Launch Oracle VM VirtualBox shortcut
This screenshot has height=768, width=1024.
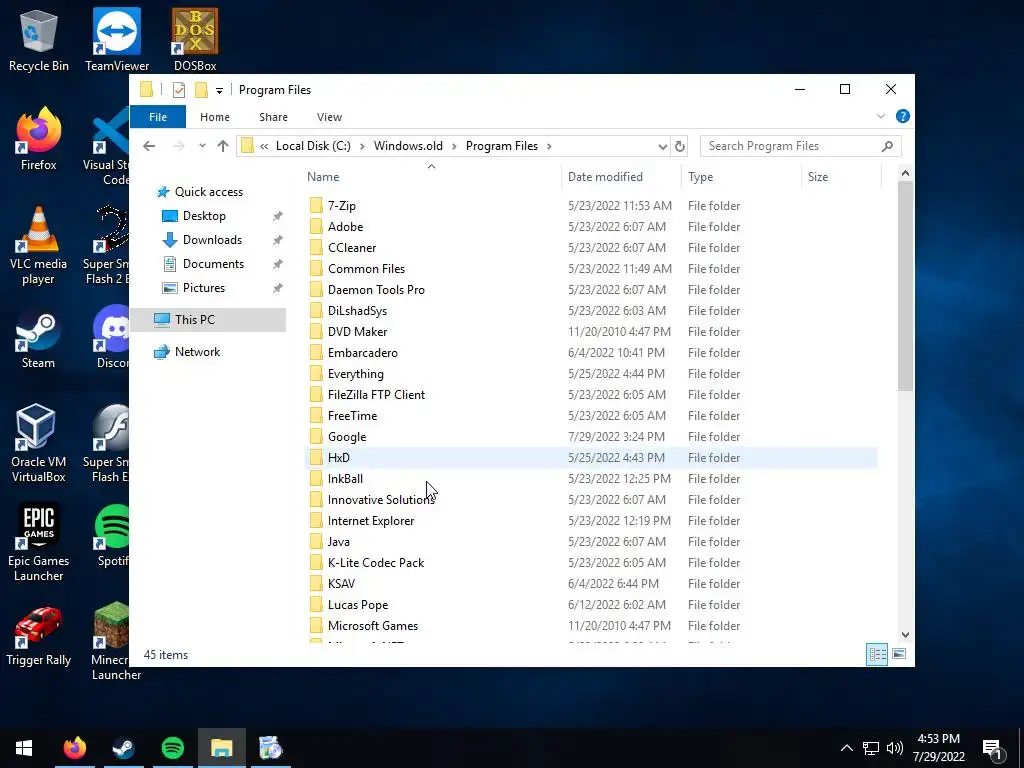[x=38, y=443]
